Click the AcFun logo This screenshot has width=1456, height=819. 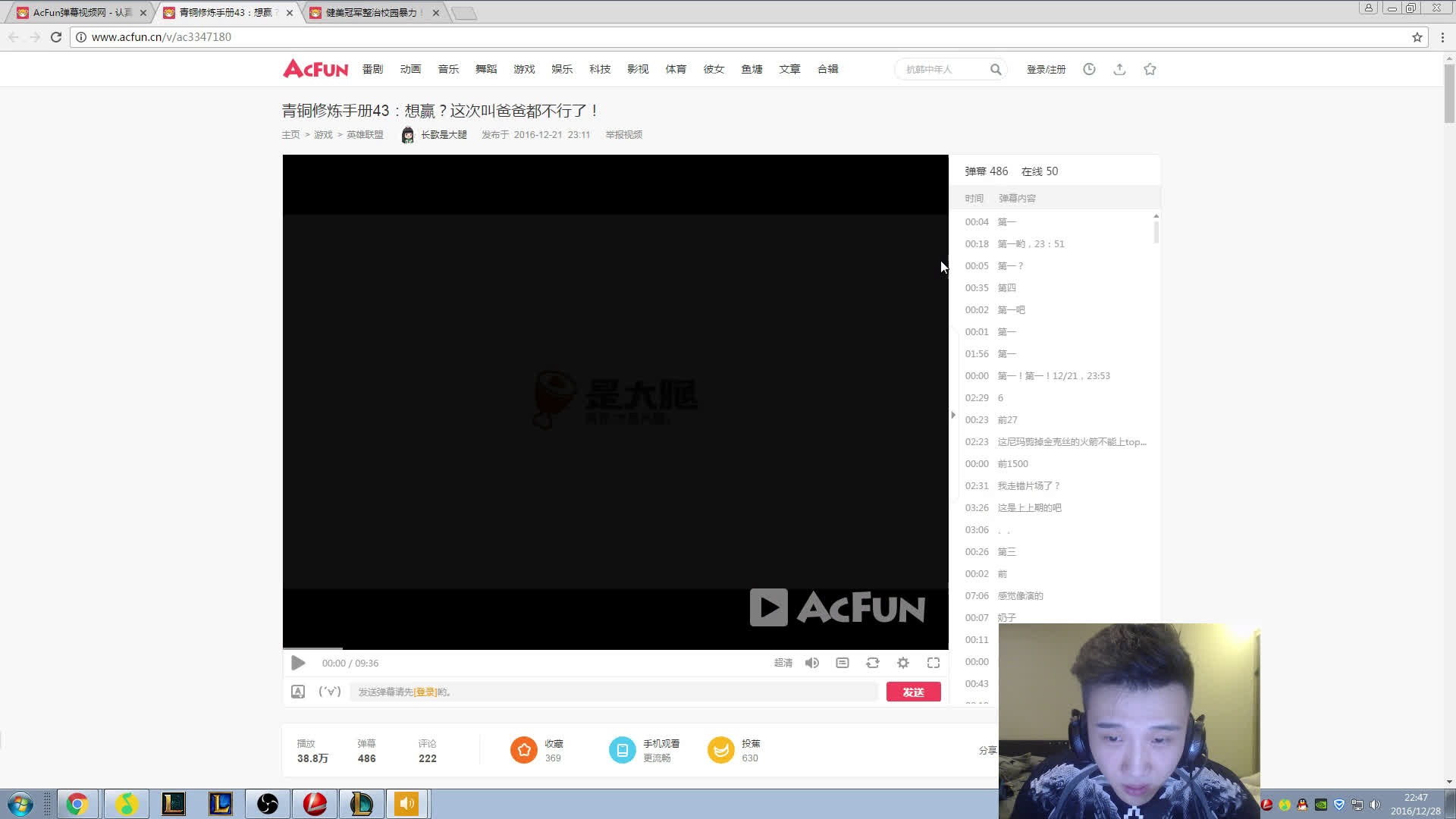pyautogui.click(x=315, y=69)
